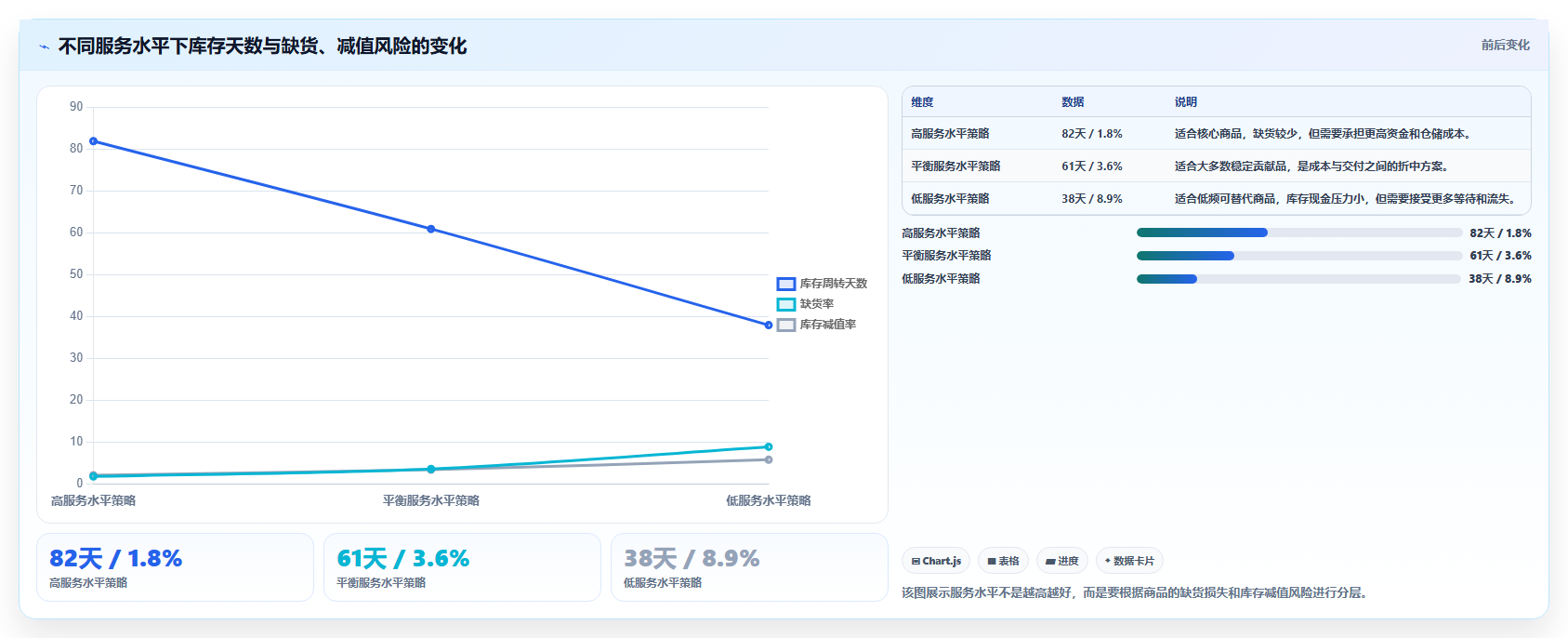Select table cell 低服务水平策略
Image resolution: width=1568 pixels, height=638 pixels.
950,199
